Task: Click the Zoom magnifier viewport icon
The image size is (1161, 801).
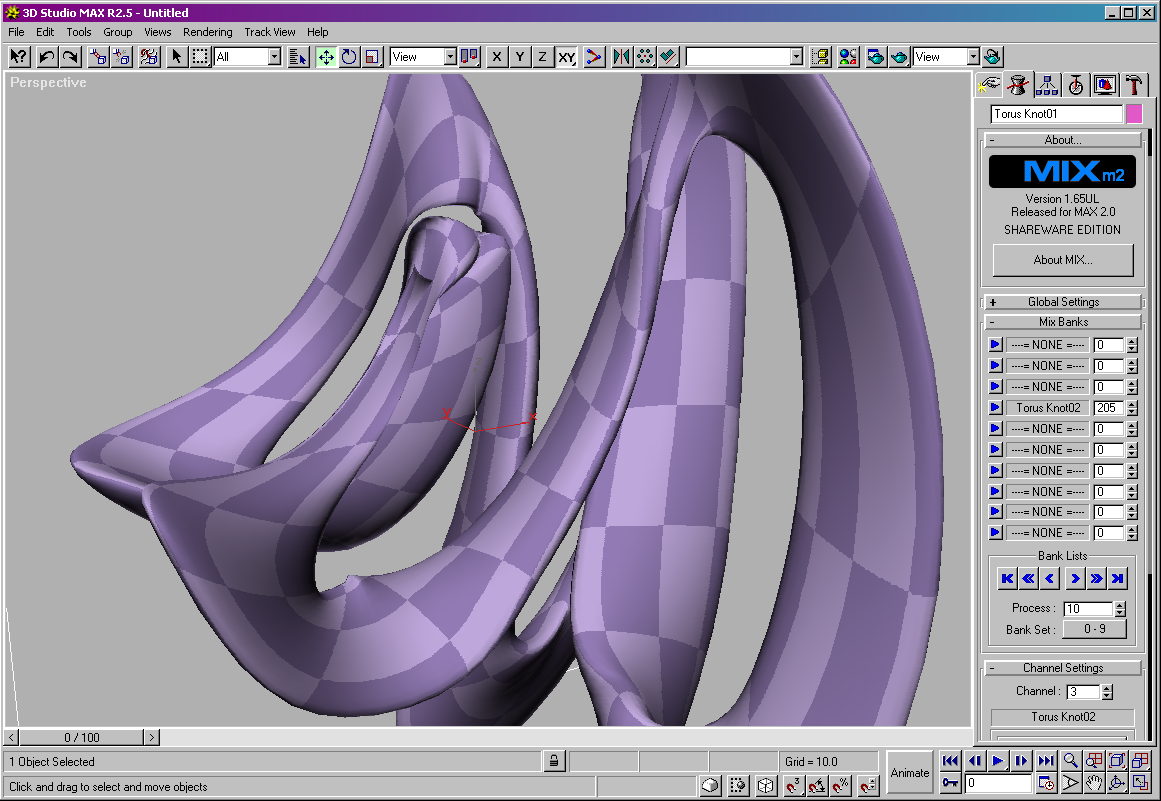Action: pyautogui.click(x=1071, y=760)
